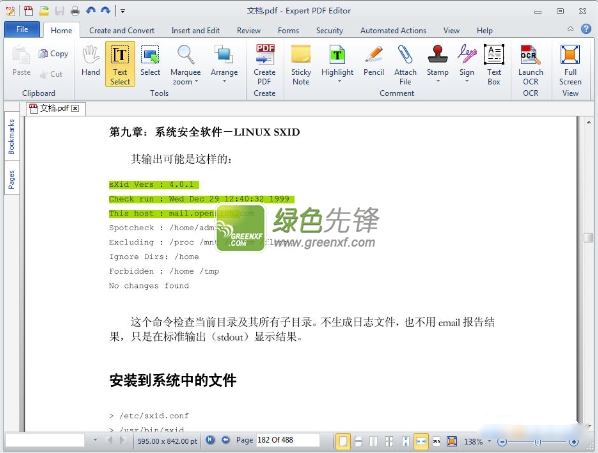Go to the Security tab
Viewport: 598px width, 453px height.
tap(330, 30)
